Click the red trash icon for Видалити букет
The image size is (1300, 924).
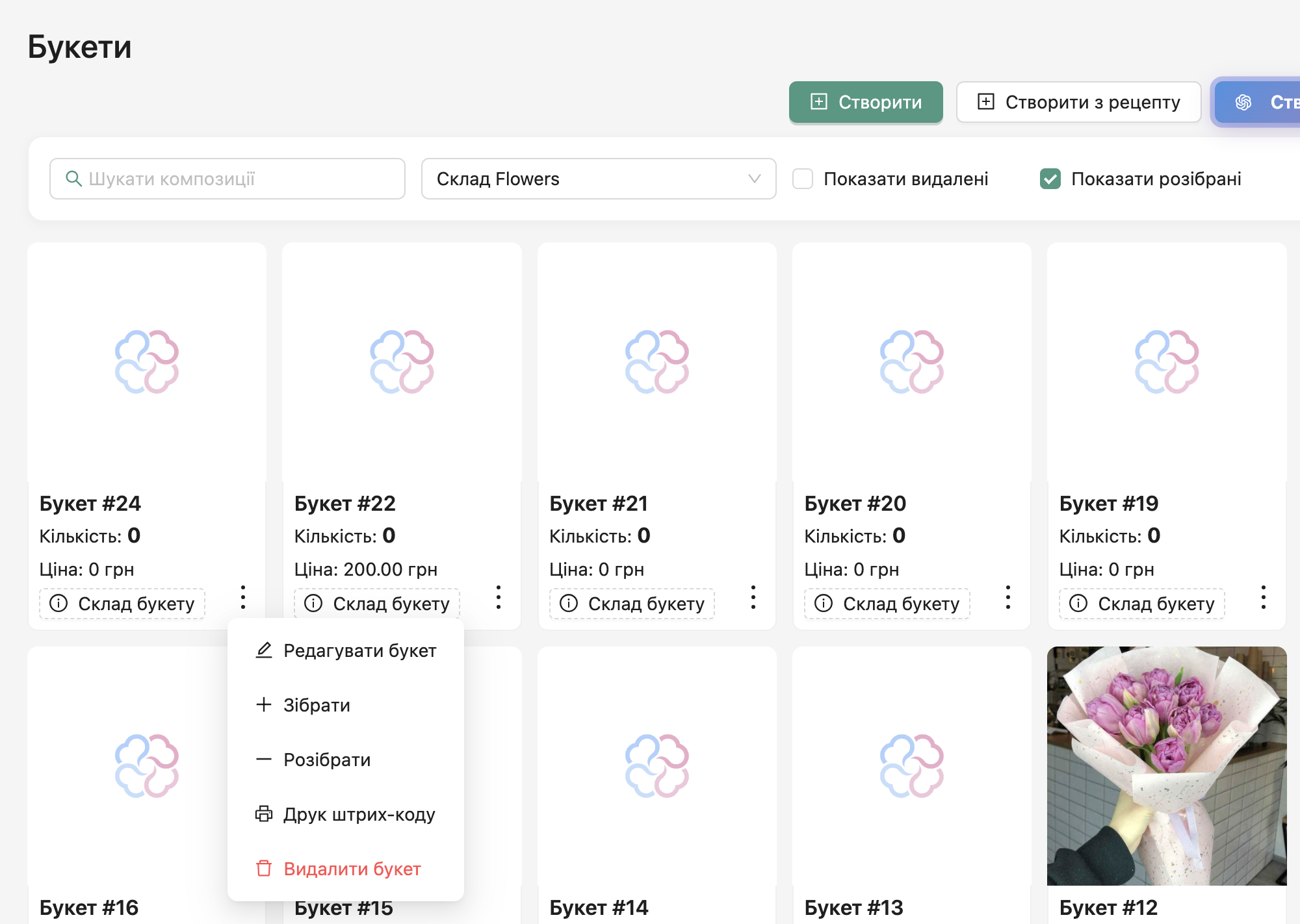pos(263,869)
